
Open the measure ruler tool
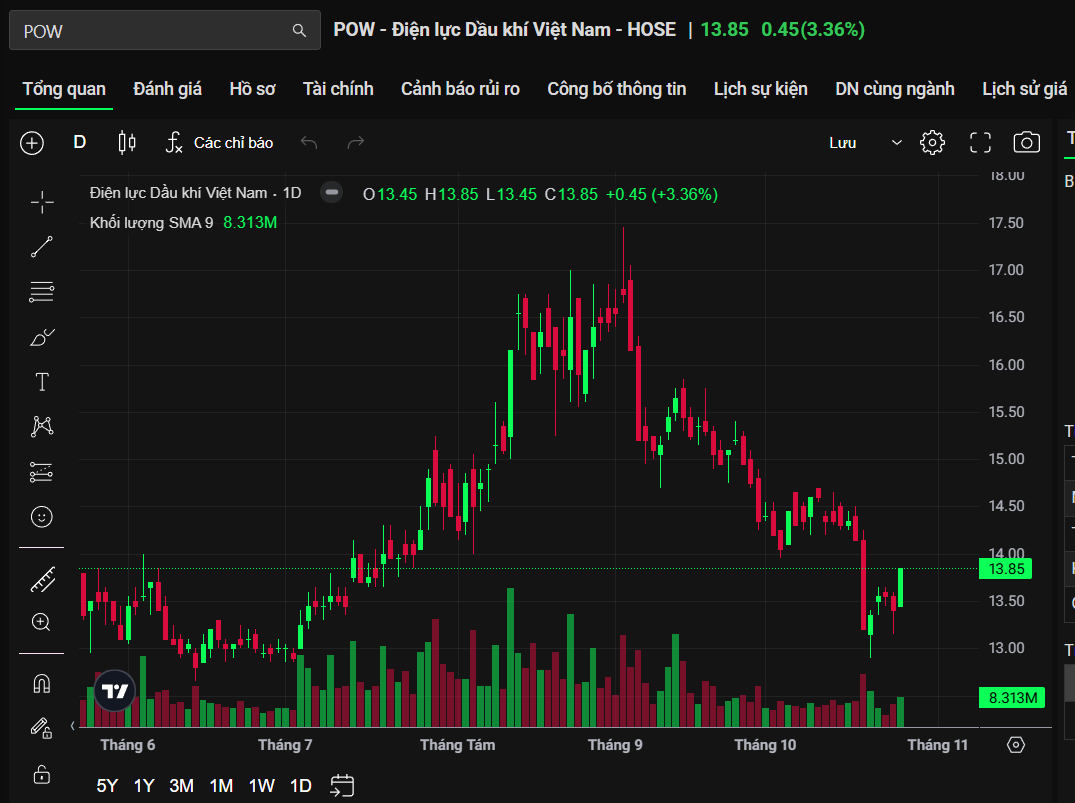[42, 579]
